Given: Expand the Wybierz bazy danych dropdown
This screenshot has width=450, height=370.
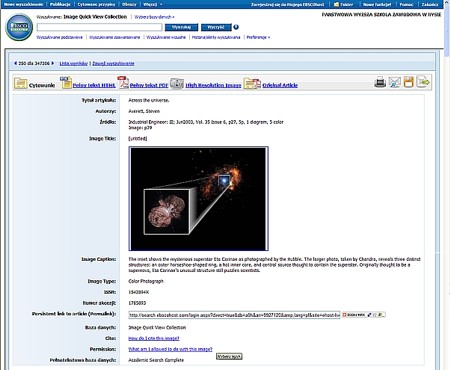Looking at the screenshot, I should pyautogui.click(x=154, y=17).
